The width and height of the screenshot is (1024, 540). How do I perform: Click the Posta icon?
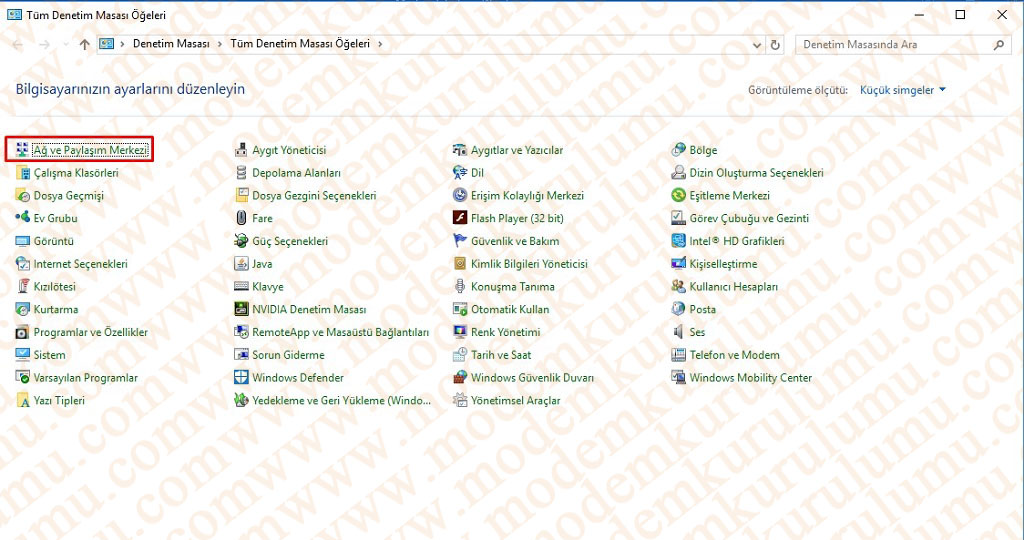(x=679, y=310)
